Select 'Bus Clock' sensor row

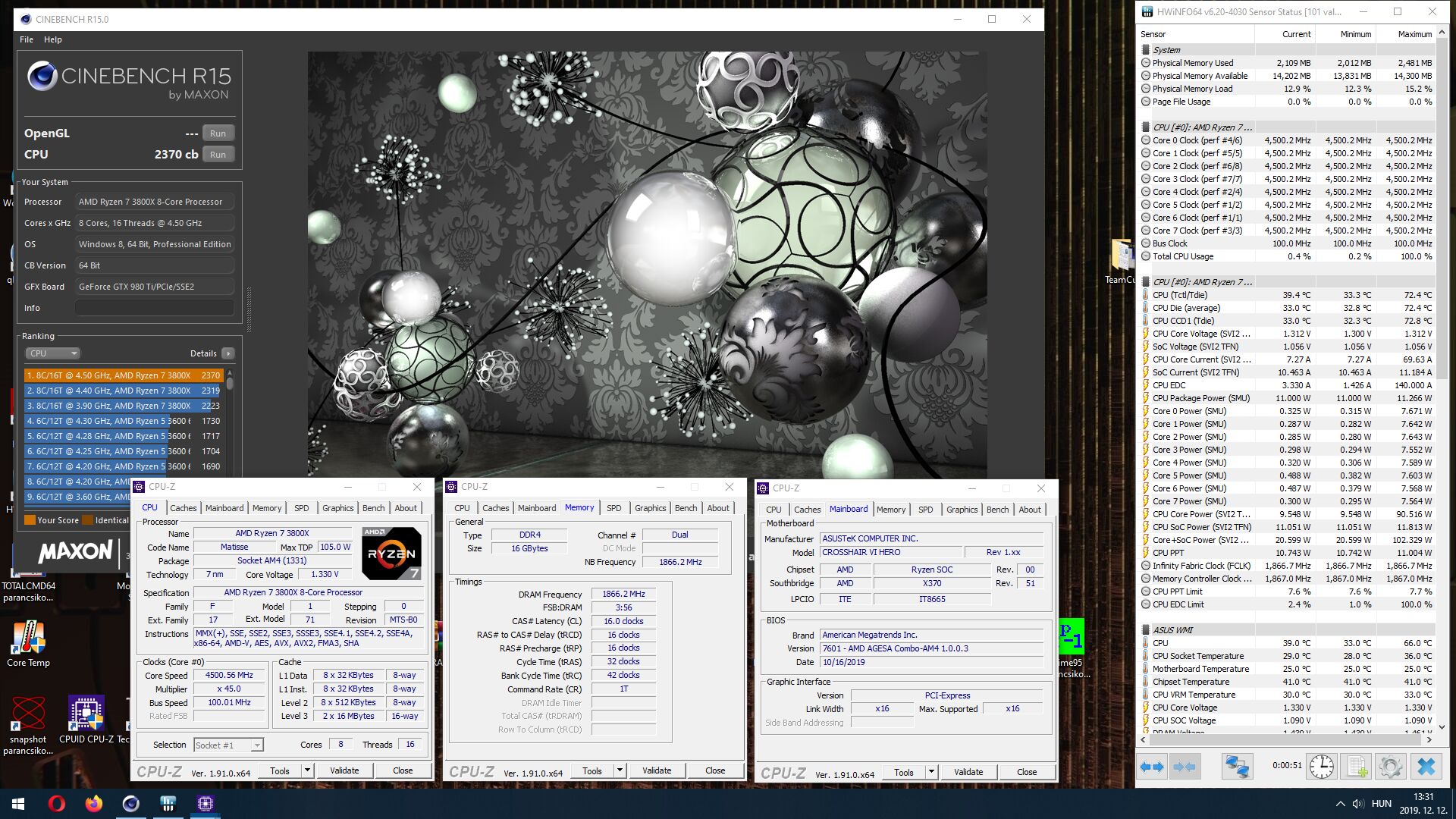click(x=1287, y=243)
